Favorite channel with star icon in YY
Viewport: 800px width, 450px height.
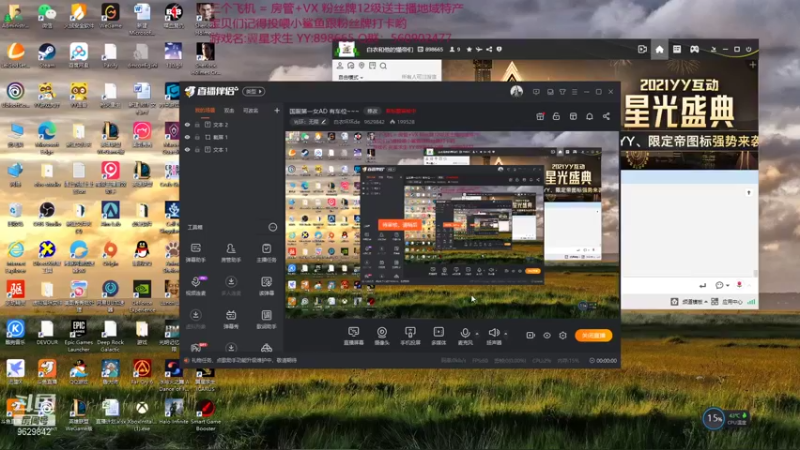pyautogui.click(x=469, y=49)
